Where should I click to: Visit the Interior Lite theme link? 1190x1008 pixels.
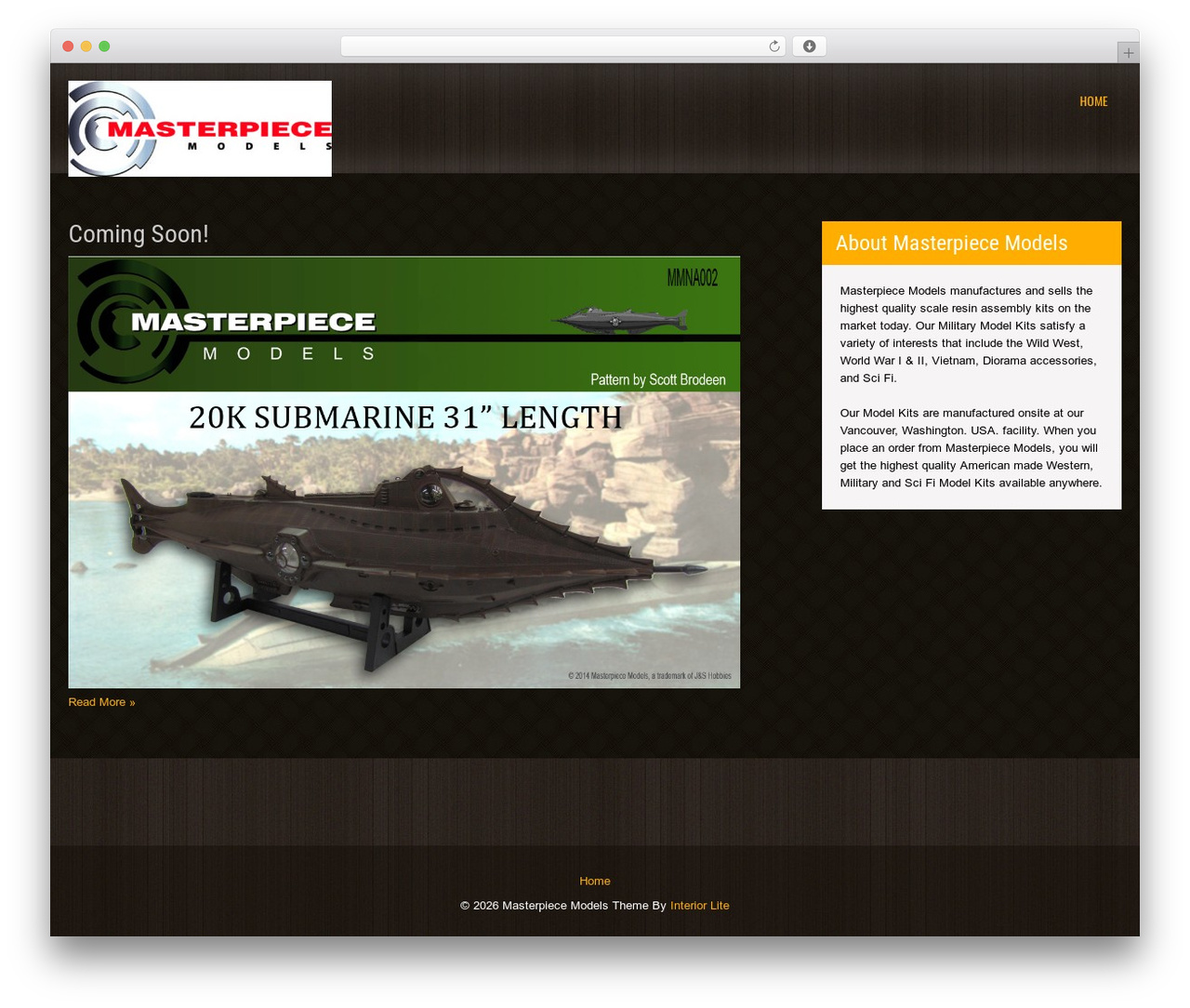pyautogui.click(x=700, y=905)
